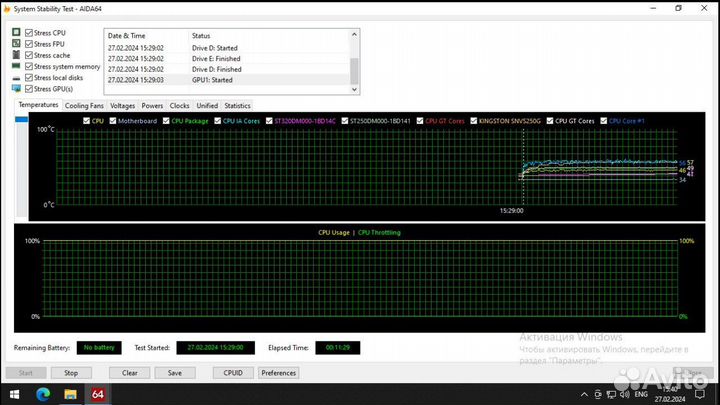The height and width of the screenshot is (405, 720).
Task: Uncheck the Stress FPU checkbox
Action: (29, 44)
